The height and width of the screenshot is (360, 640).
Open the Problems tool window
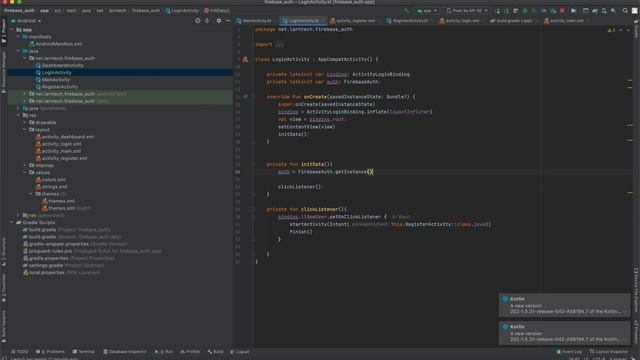click(x=50, y=351)
